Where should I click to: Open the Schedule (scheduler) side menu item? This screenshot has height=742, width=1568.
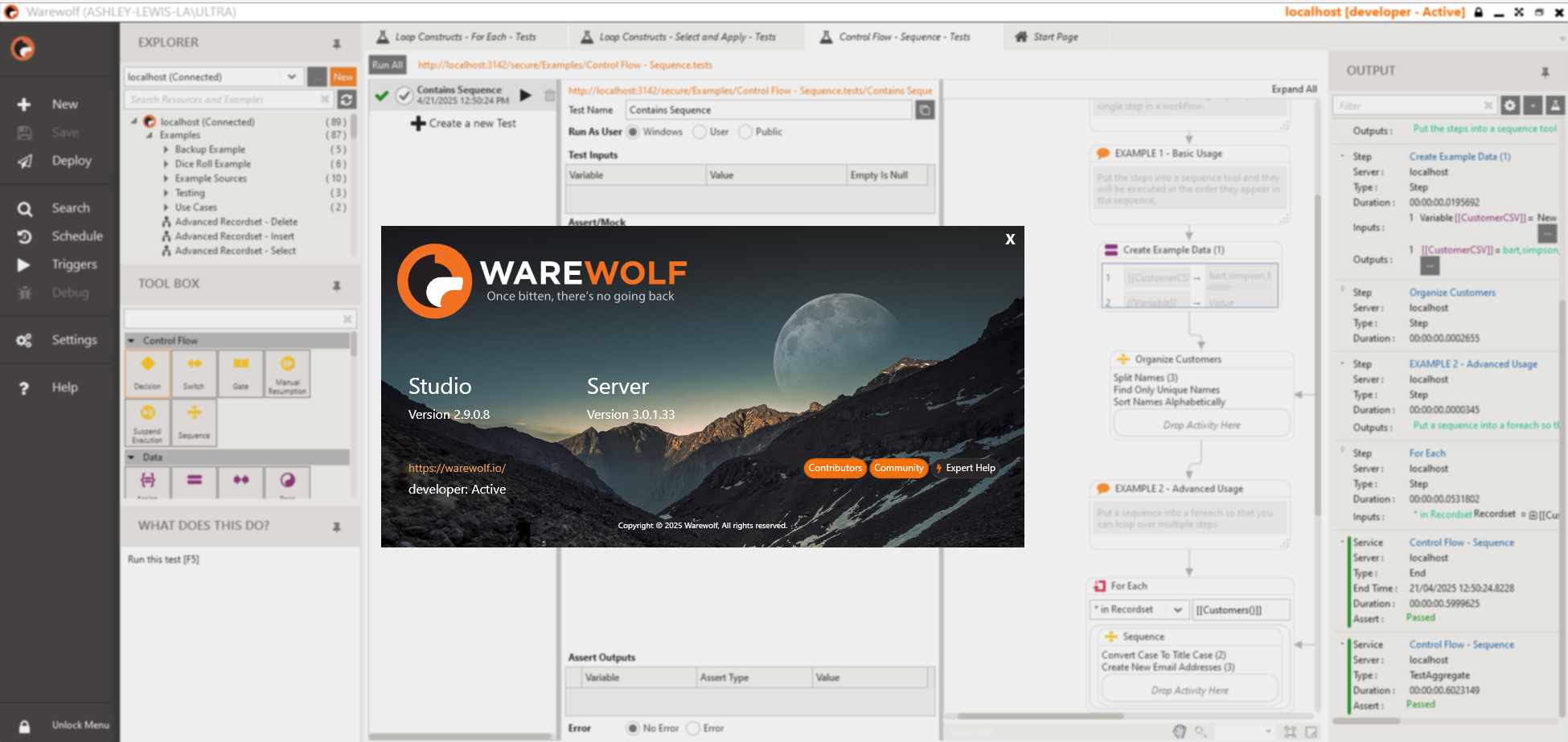point(60,236)
